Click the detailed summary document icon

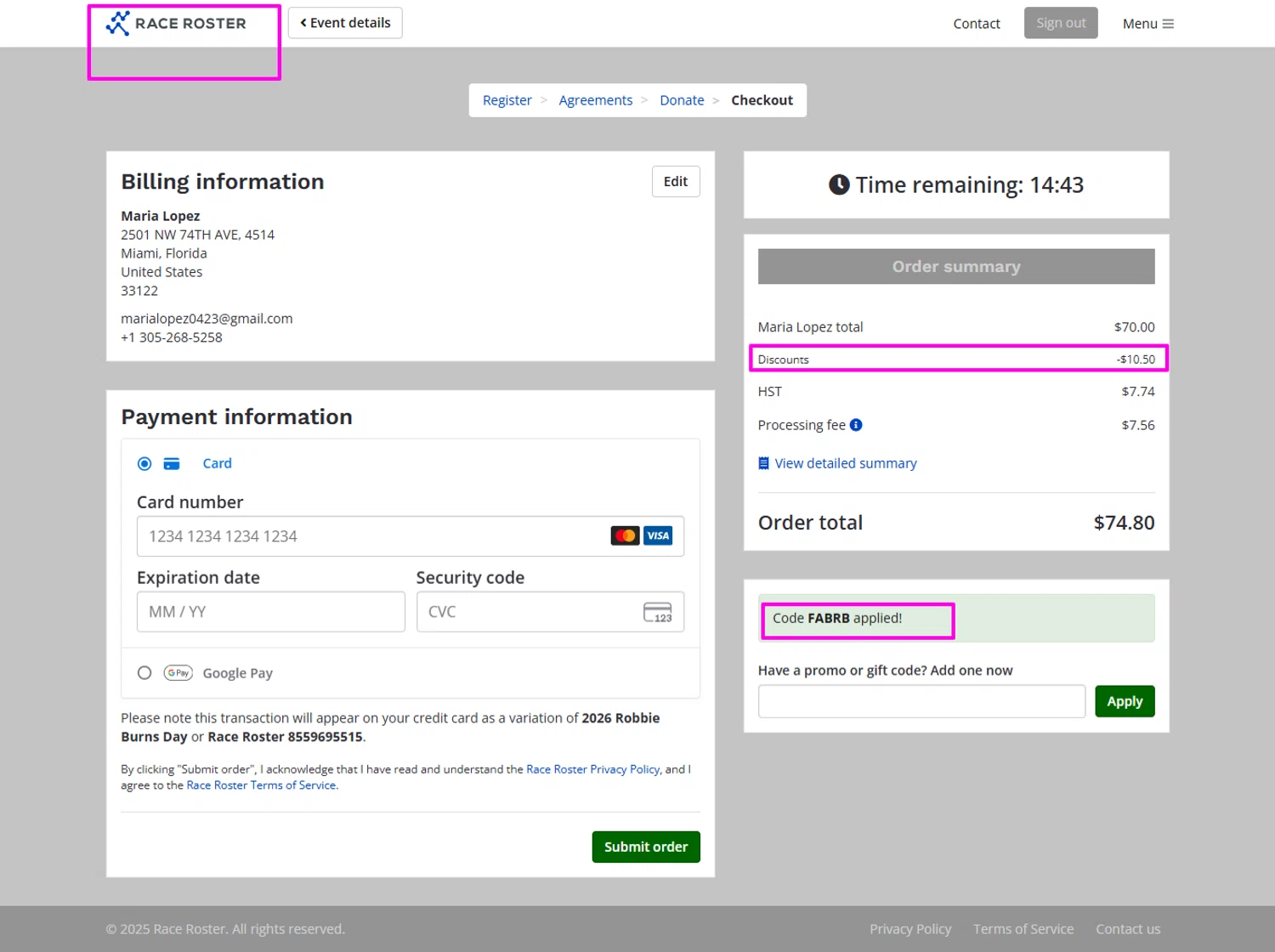763,463
